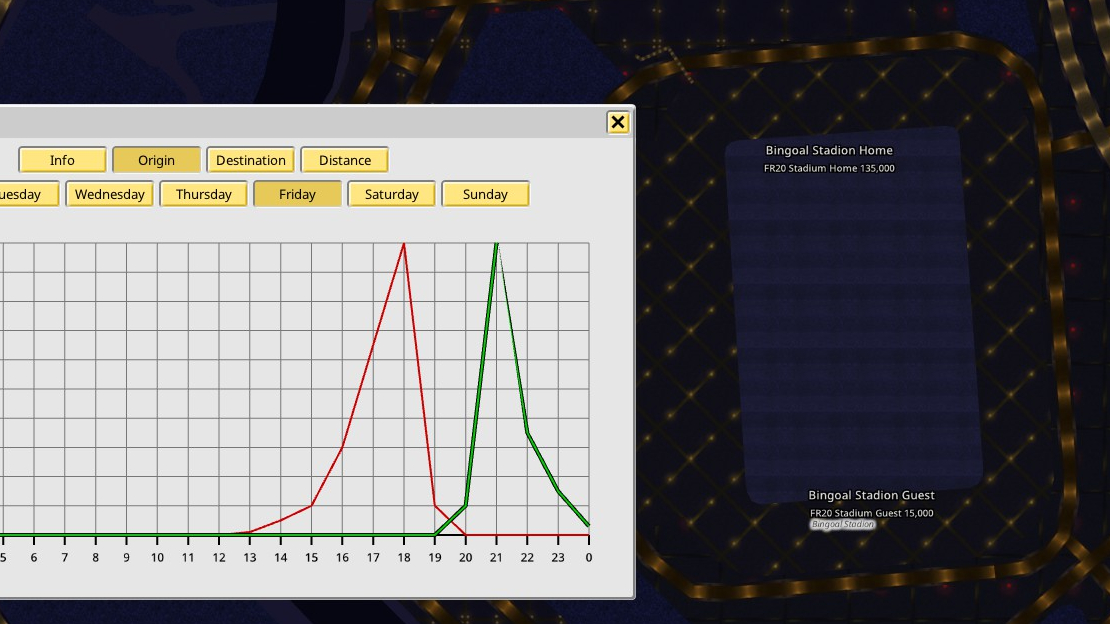Select FR20 Stadium Home 135,000 text
This screenshot has width=1110, height=624.
pos(829,169)
